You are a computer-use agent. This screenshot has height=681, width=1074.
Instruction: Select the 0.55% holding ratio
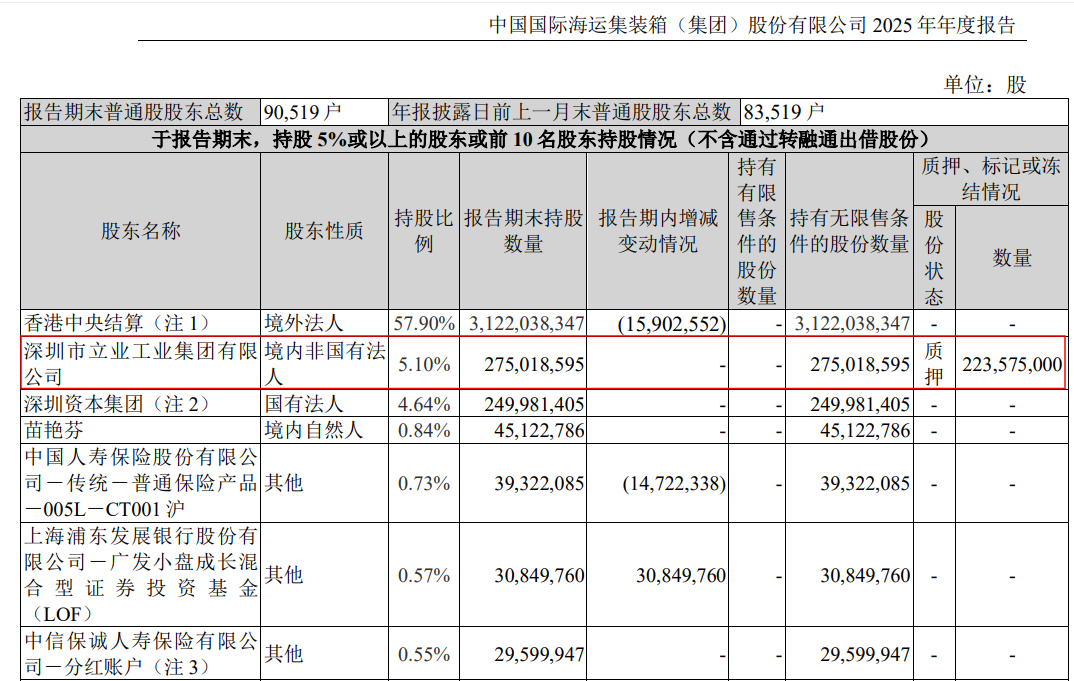pyautogui.click(x=424, y=654)
